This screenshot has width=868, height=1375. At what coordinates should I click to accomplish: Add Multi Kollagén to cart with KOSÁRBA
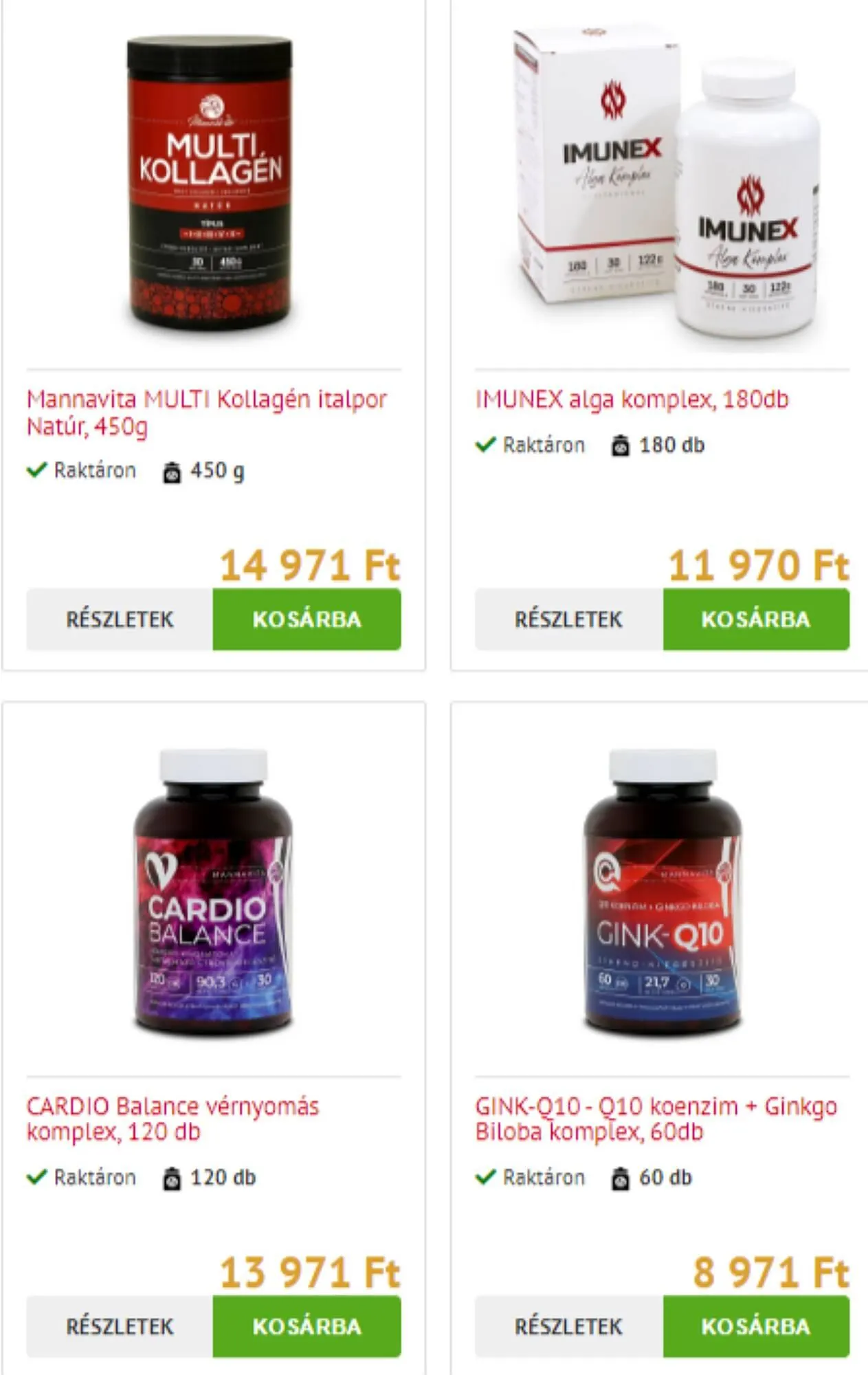(x=307, y=619)
